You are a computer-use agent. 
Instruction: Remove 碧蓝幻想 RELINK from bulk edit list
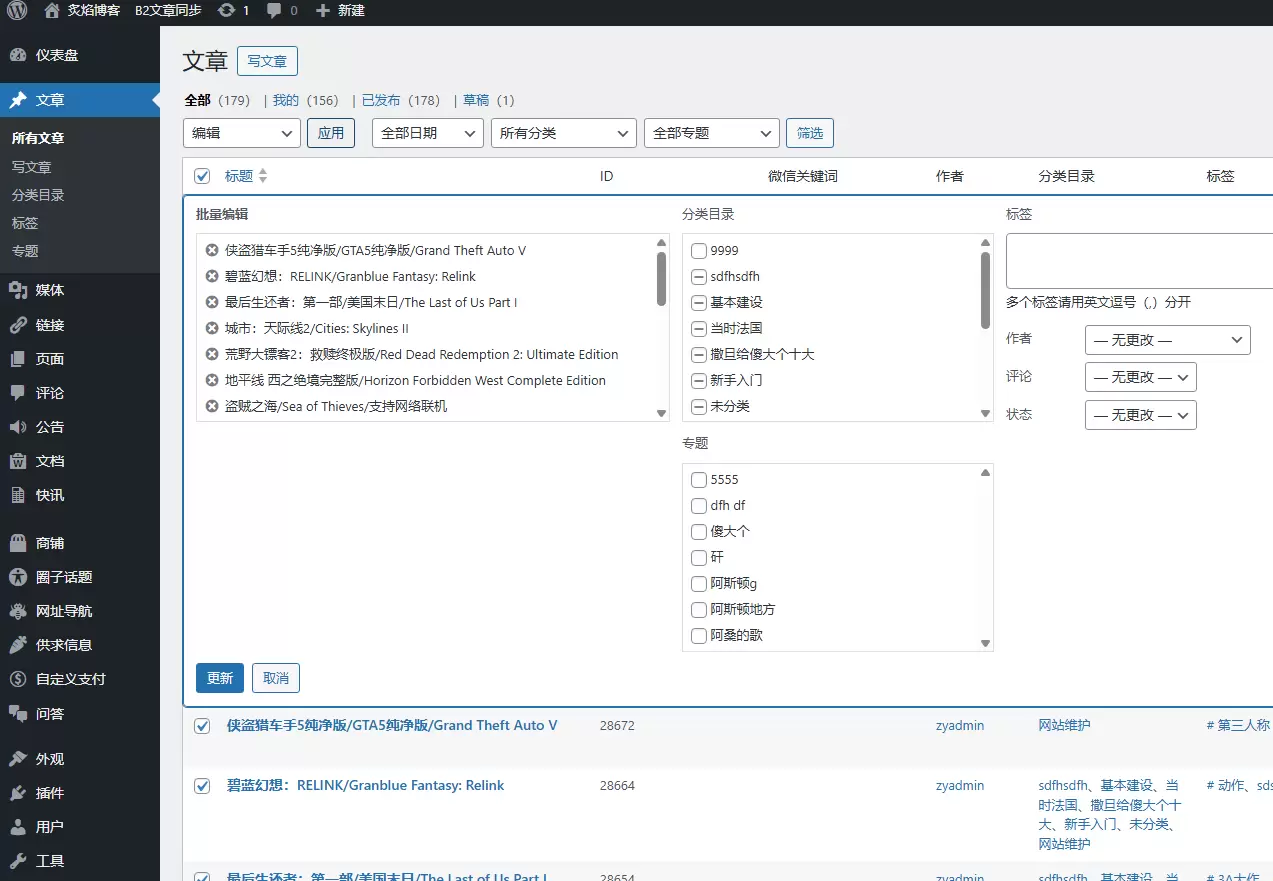212,276
